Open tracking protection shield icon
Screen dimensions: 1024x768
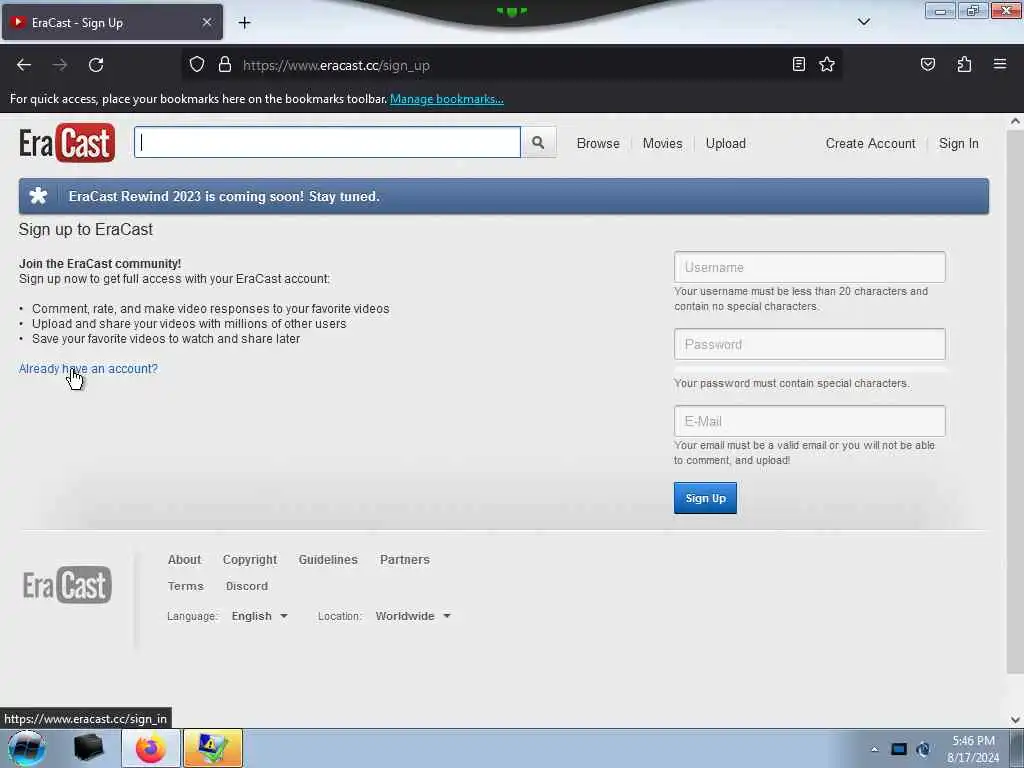[x=197, y=64]
